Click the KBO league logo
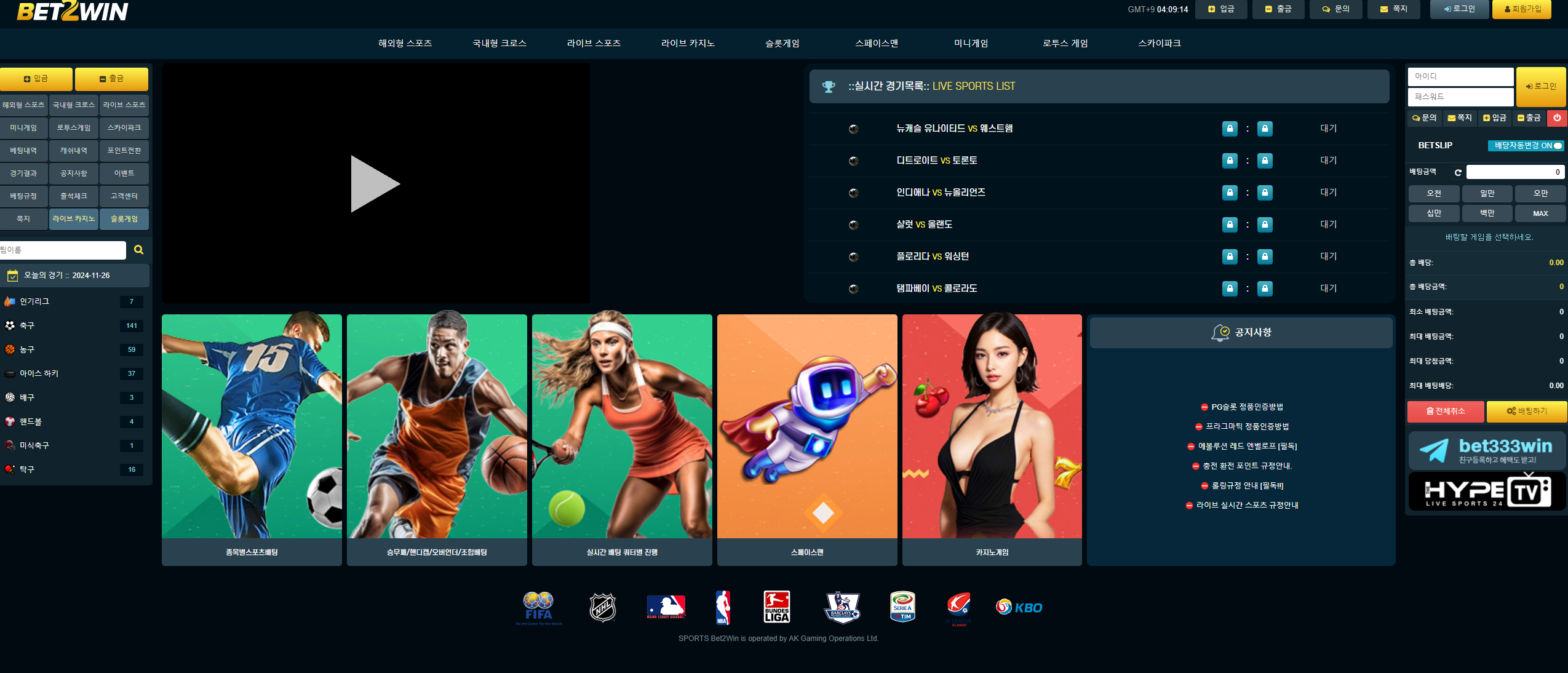 (1019, 607)
